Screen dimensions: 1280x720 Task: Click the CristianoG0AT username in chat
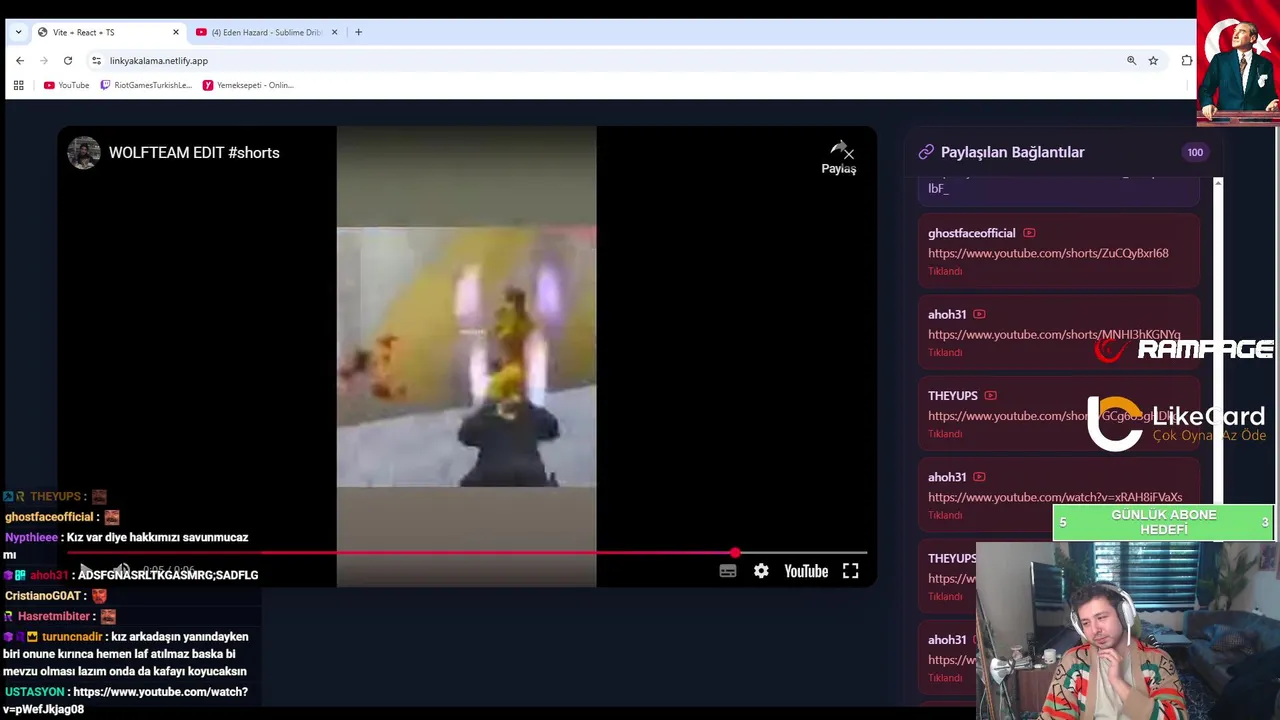point(42,596)
